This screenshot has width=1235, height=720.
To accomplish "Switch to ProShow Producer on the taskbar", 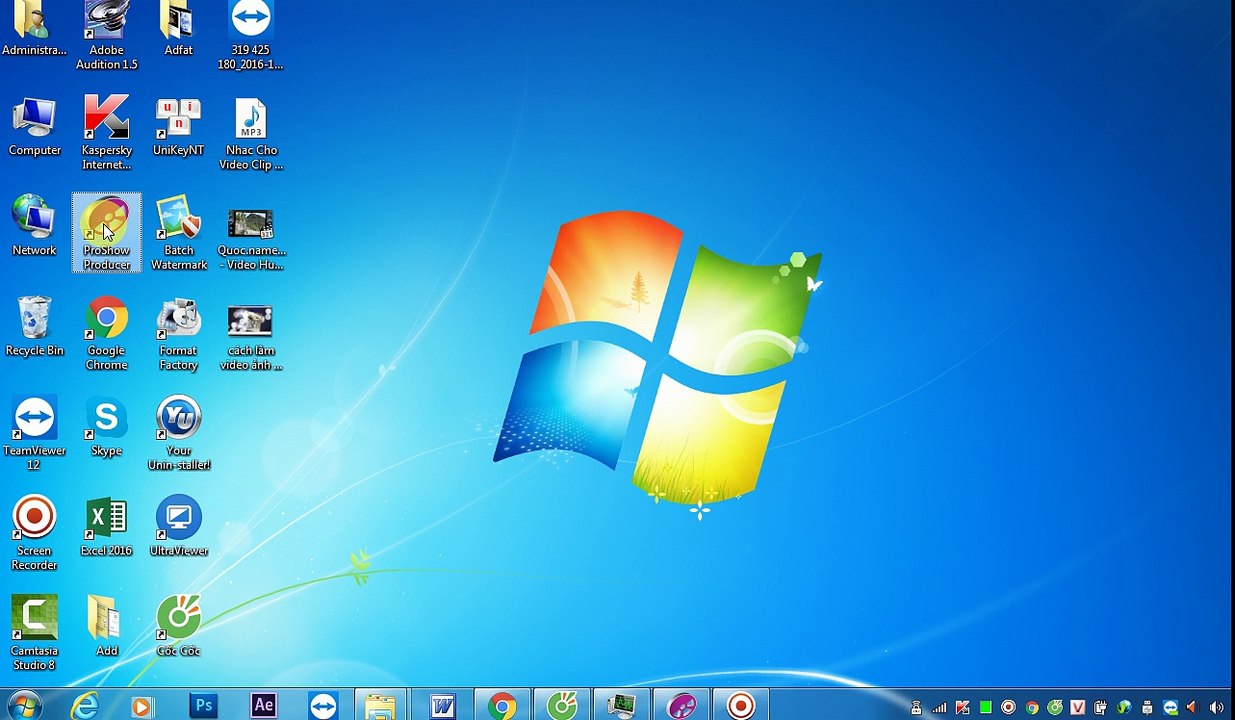I will [681, 706].
